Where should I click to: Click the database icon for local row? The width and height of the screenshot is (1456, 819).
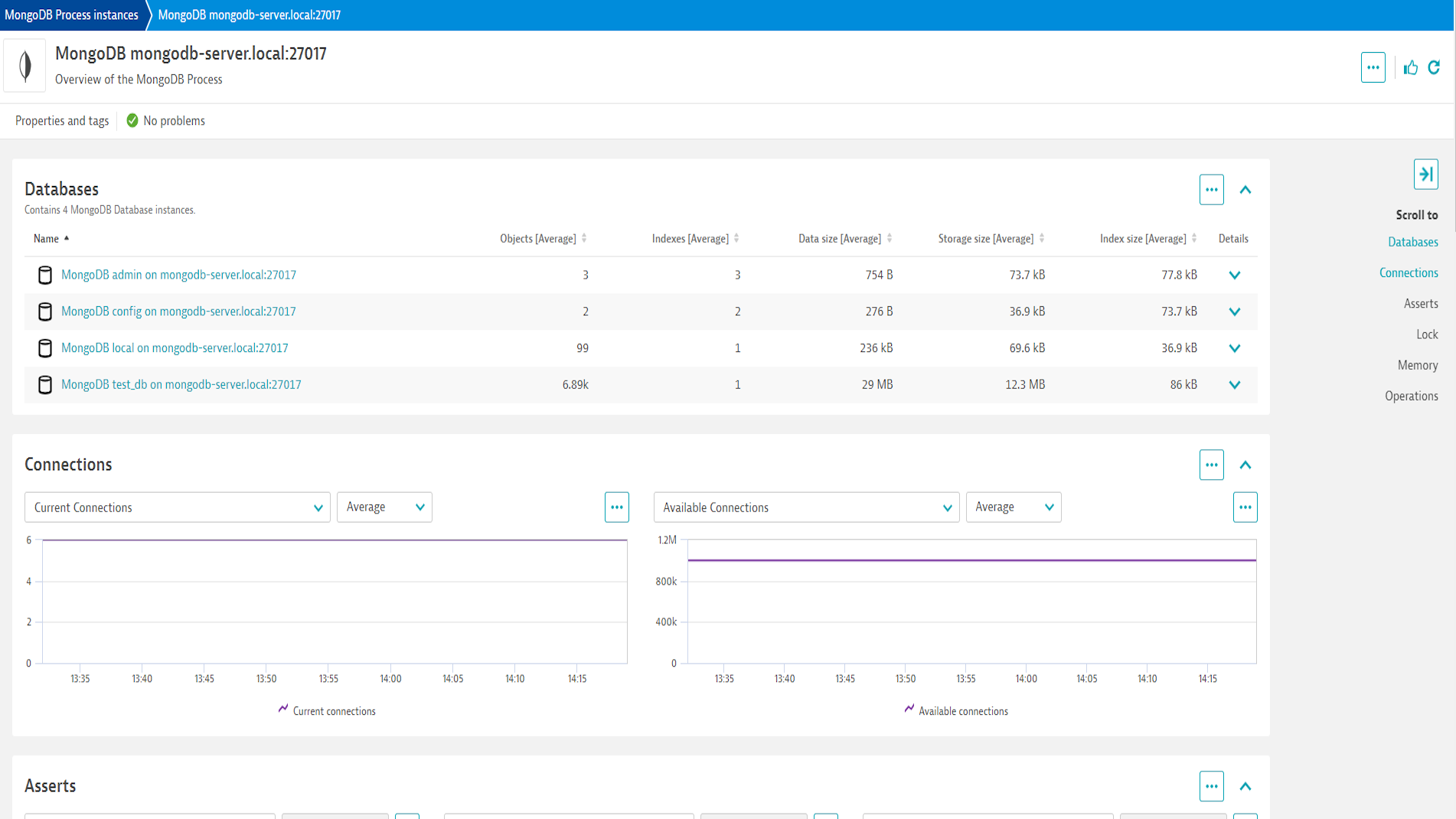(45, 348)
